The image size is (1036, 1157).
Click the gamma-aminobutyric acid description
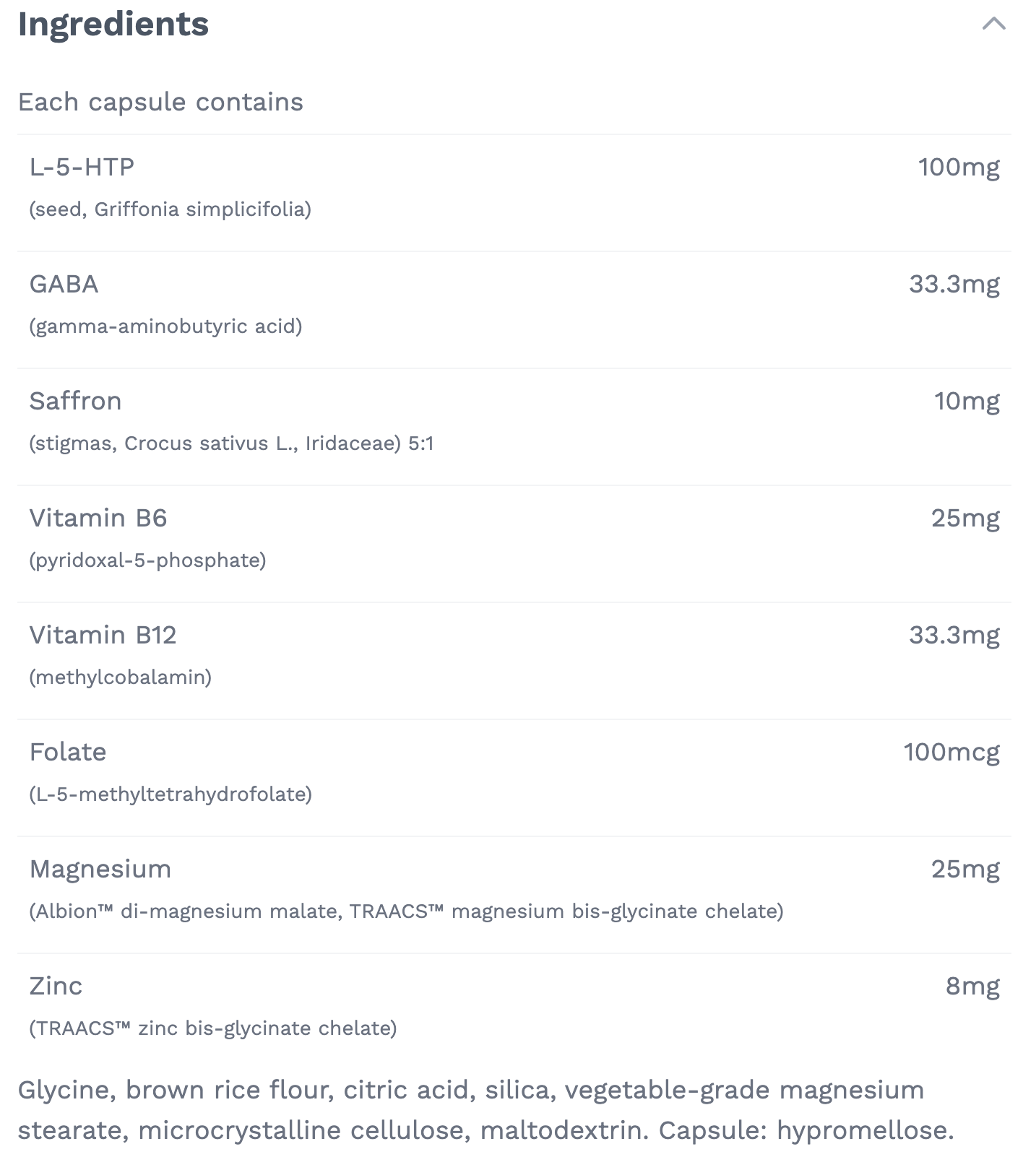pyautogui.click(x=165, y=326)
